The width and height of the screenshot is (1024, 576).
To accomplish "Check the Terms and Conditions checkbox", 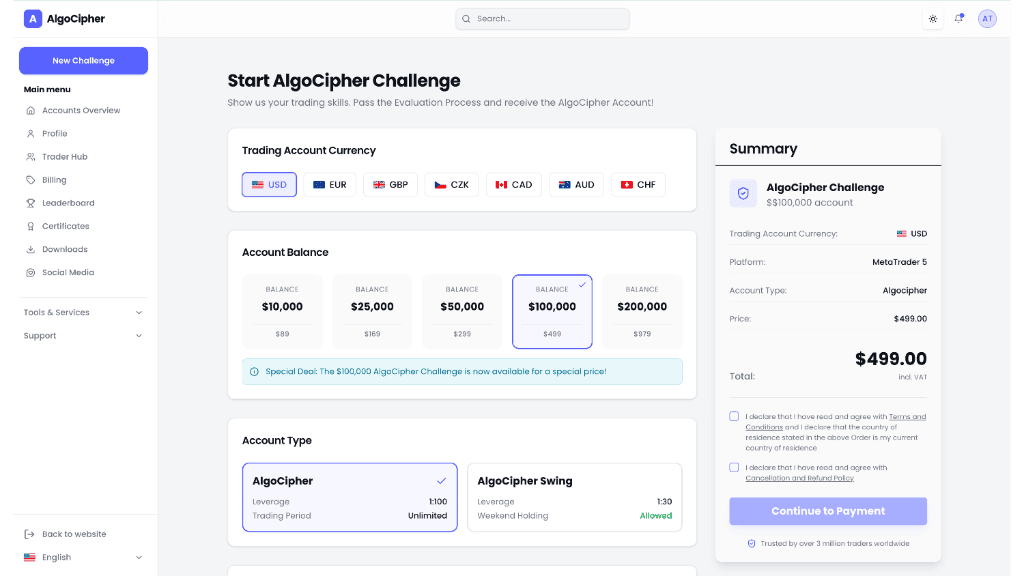I will point(734,416).
